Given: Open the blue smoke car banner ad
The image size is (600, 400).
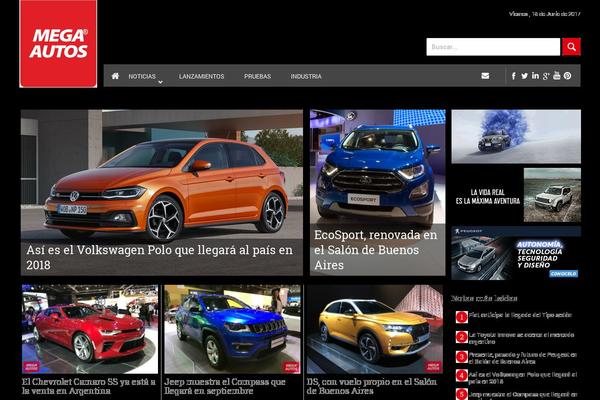Looking at the screenshot, I should click(x=516, y=136).
